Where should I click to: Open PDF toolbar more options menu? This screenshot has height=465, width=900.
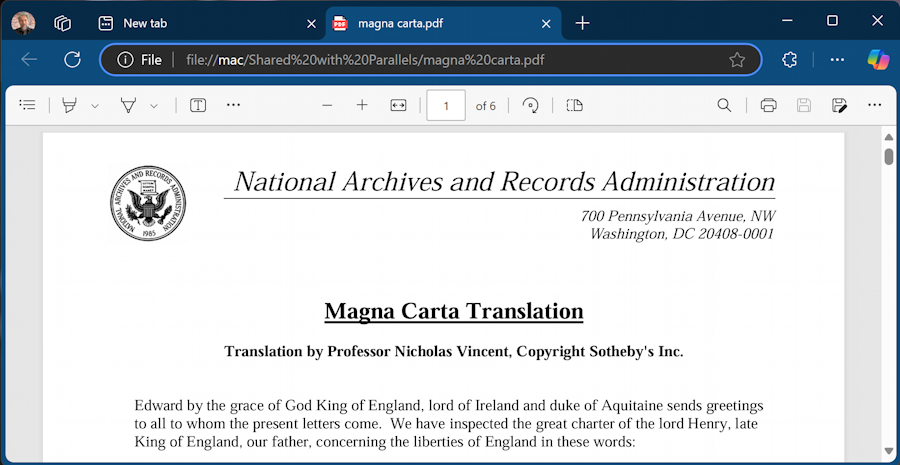click(874, 105)
